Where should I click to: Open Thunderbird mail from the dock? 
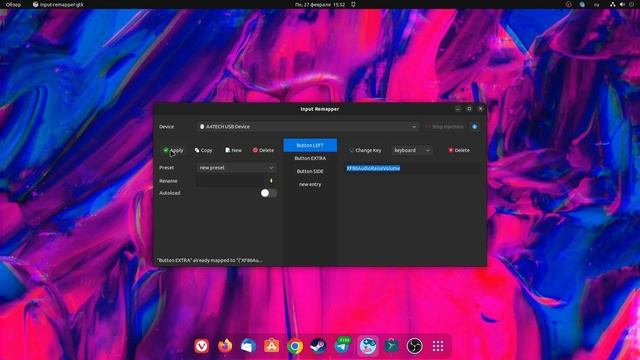click(x=248, y=346)
